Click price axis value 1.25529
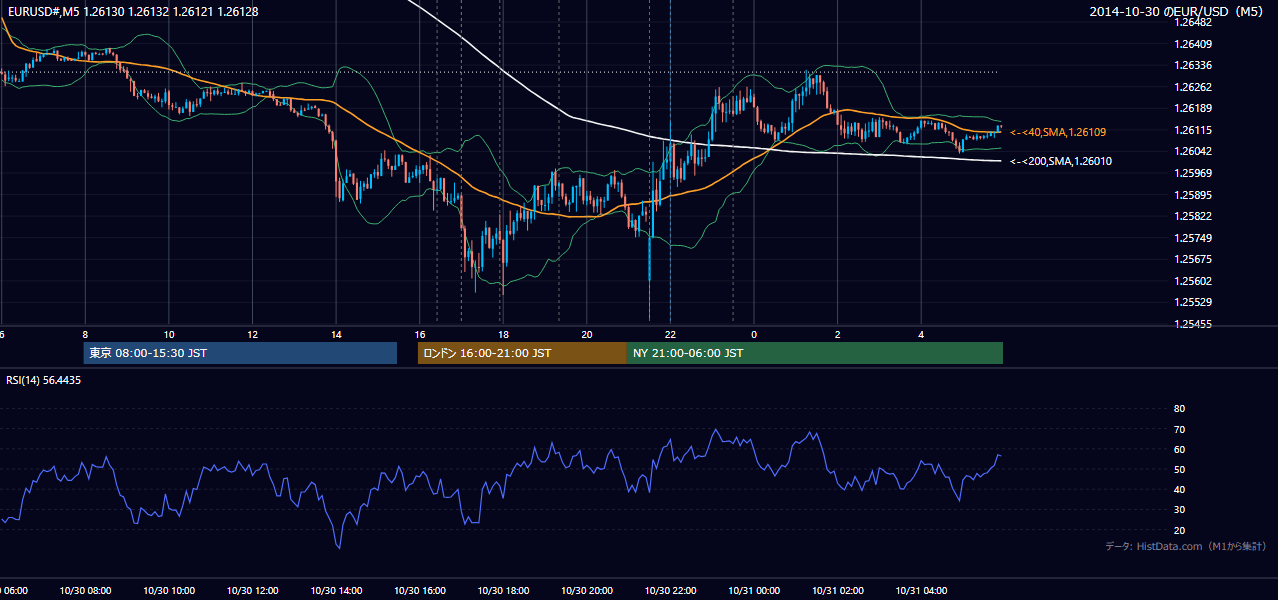 point(1192,302)
